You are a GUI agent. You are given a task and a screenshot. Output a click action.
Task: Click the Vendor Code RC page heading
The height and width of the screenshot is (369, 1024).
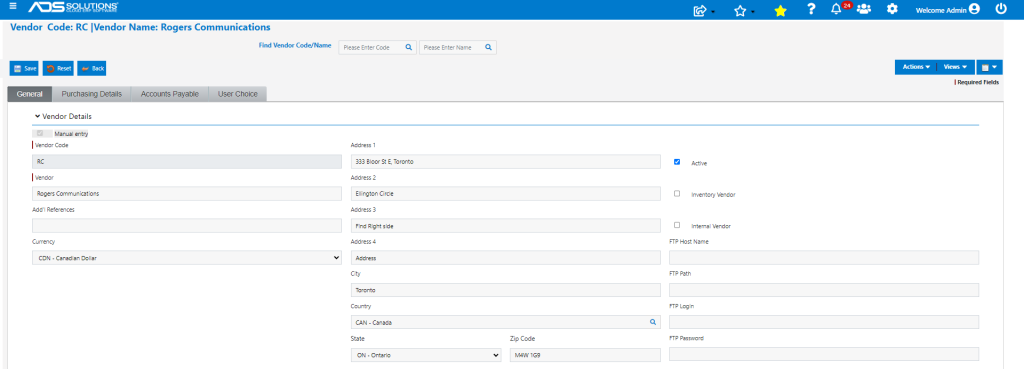click(x=140, y=27)
